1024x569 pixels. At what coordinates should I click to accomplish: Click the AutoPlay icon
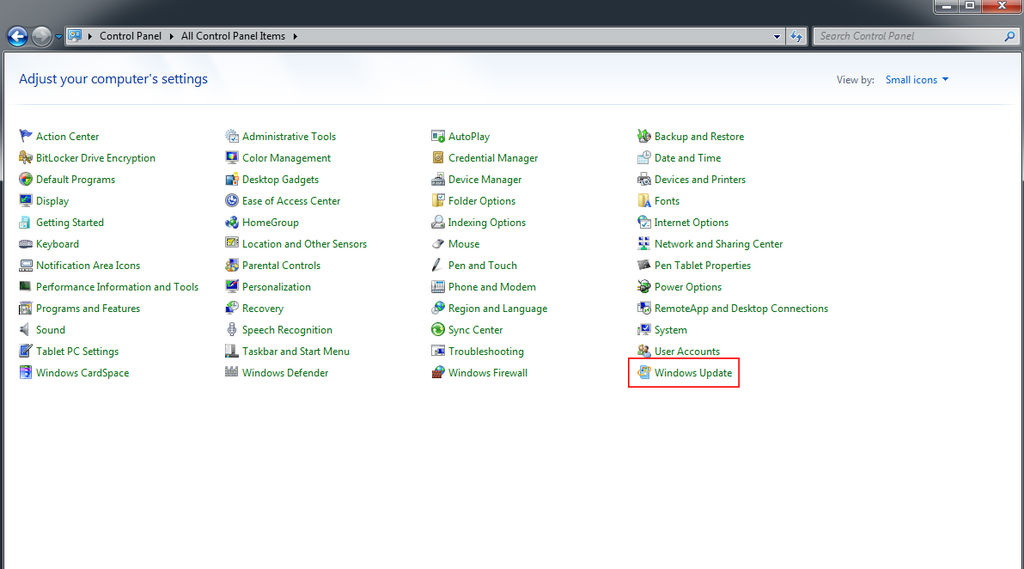click(438, 136)
